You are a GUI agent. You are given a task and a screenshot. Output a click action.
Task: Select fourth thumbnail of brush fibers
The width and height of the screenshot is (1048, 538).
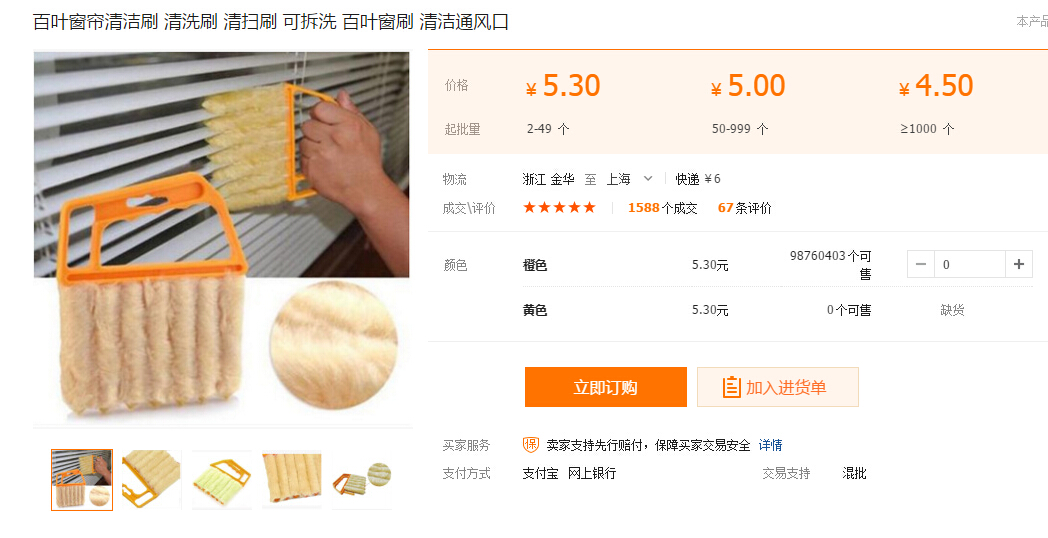[292, 480]
